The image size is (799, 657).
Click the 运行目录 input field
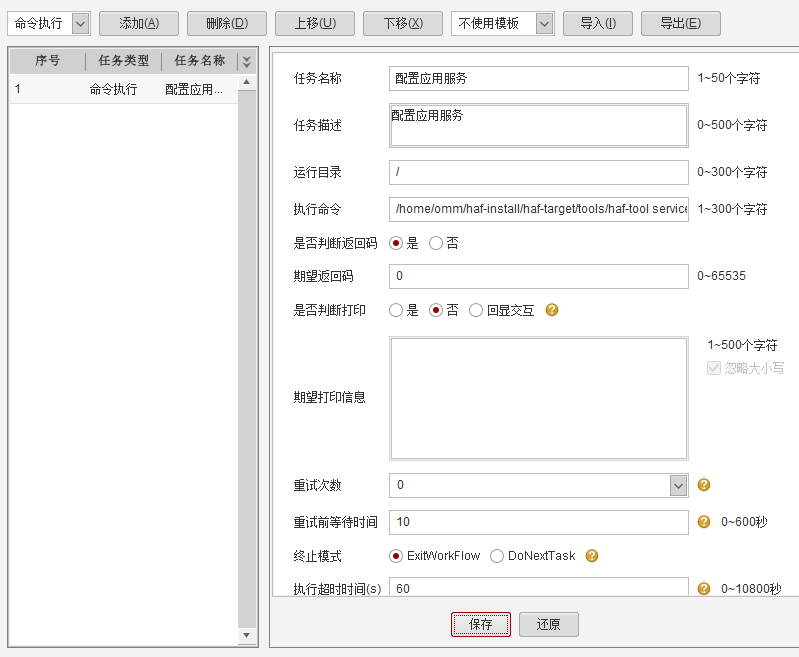[539, 172]
